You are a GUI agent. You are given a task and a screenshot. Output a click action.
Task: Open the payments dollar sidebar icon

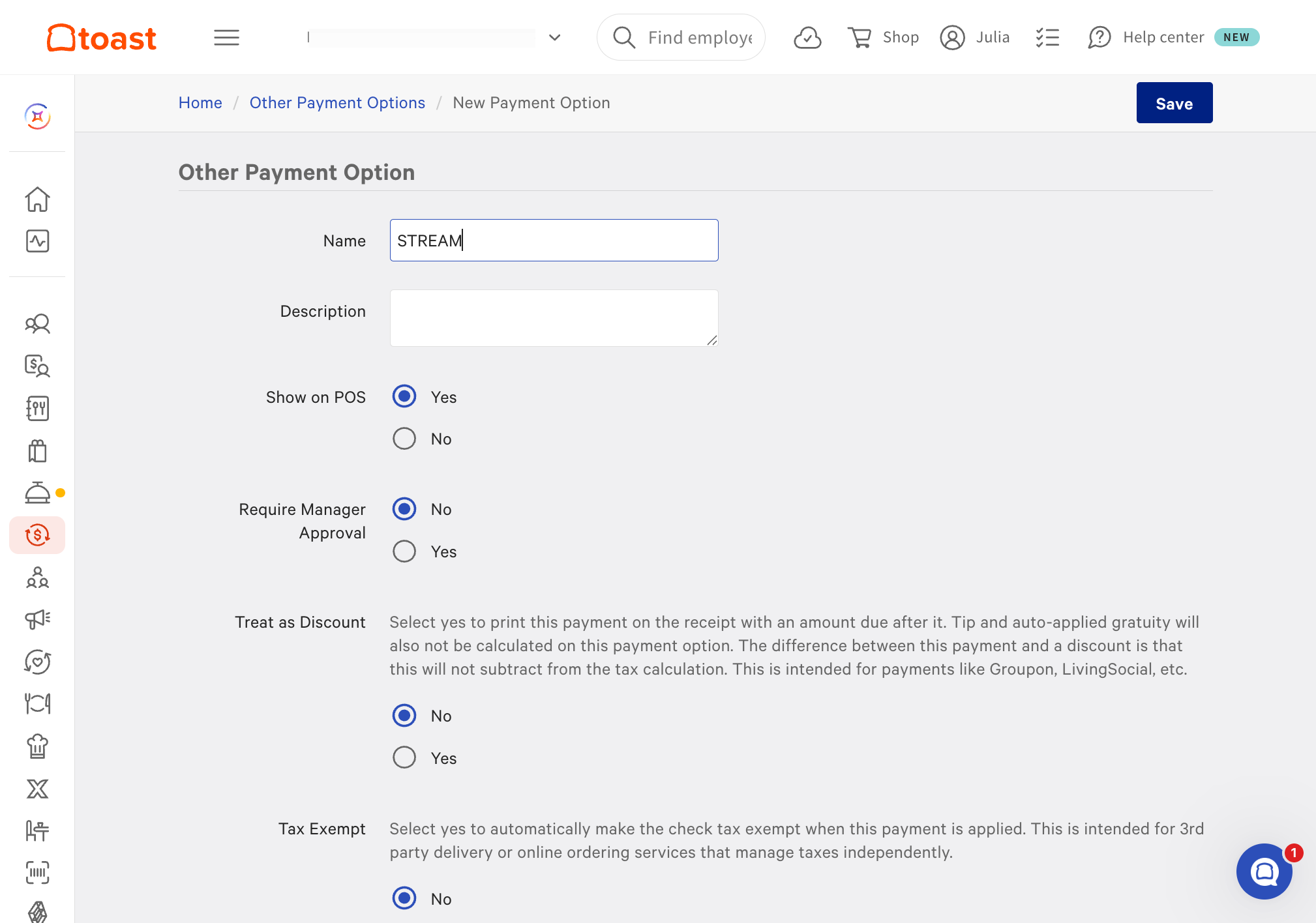37,535
